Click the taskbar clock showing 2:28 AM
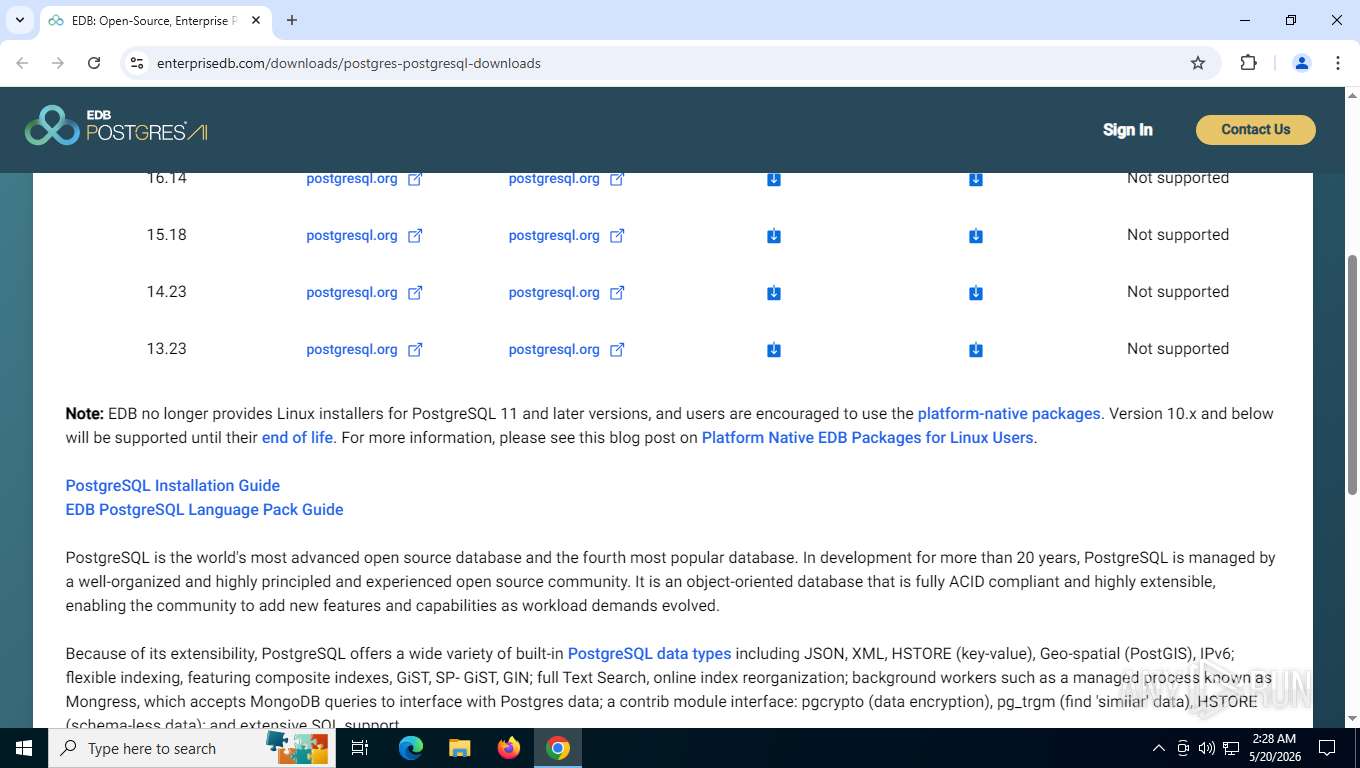 coord(1273,748)
